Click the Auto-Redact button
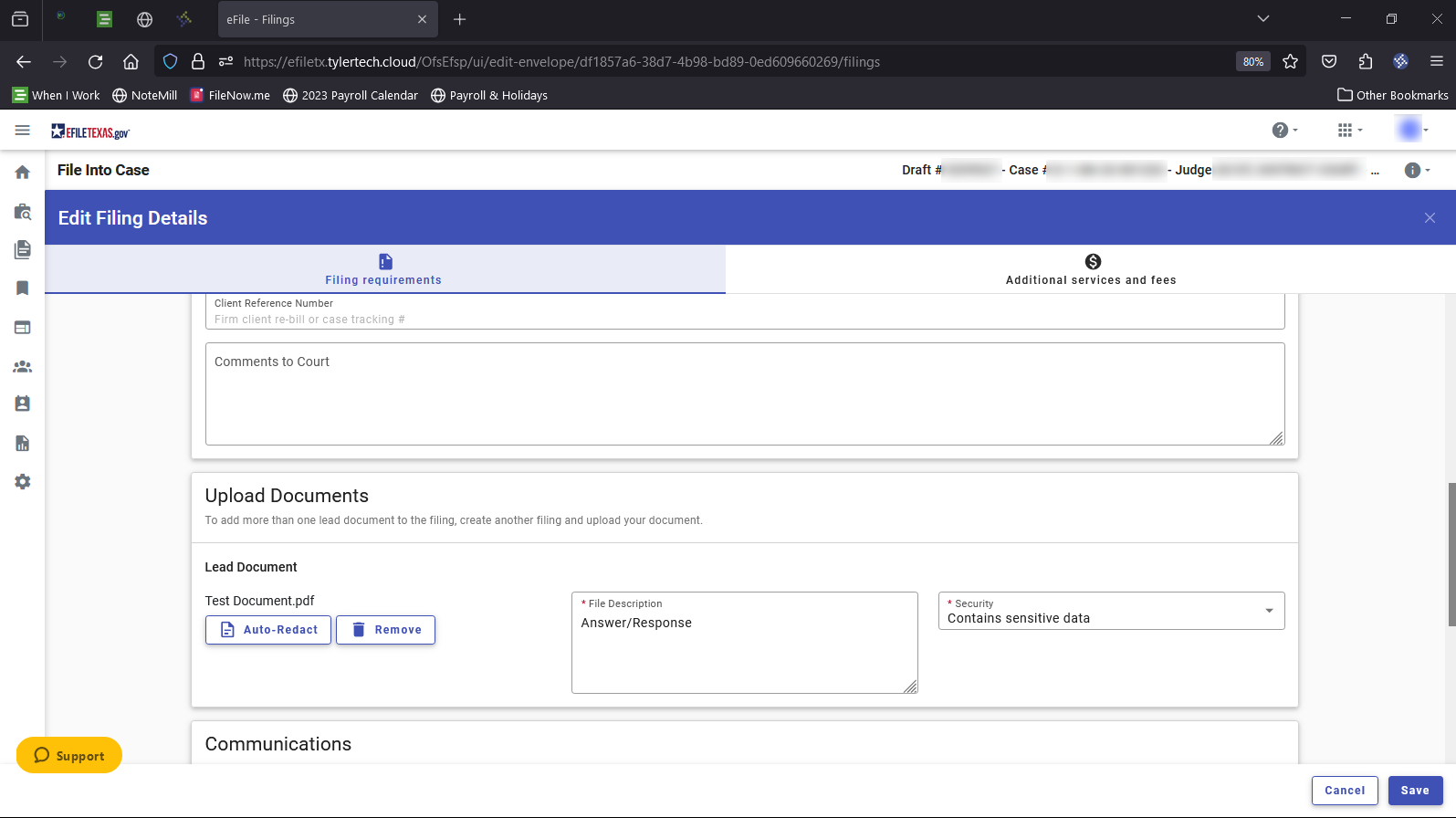1456x818 pixels. 268,630
